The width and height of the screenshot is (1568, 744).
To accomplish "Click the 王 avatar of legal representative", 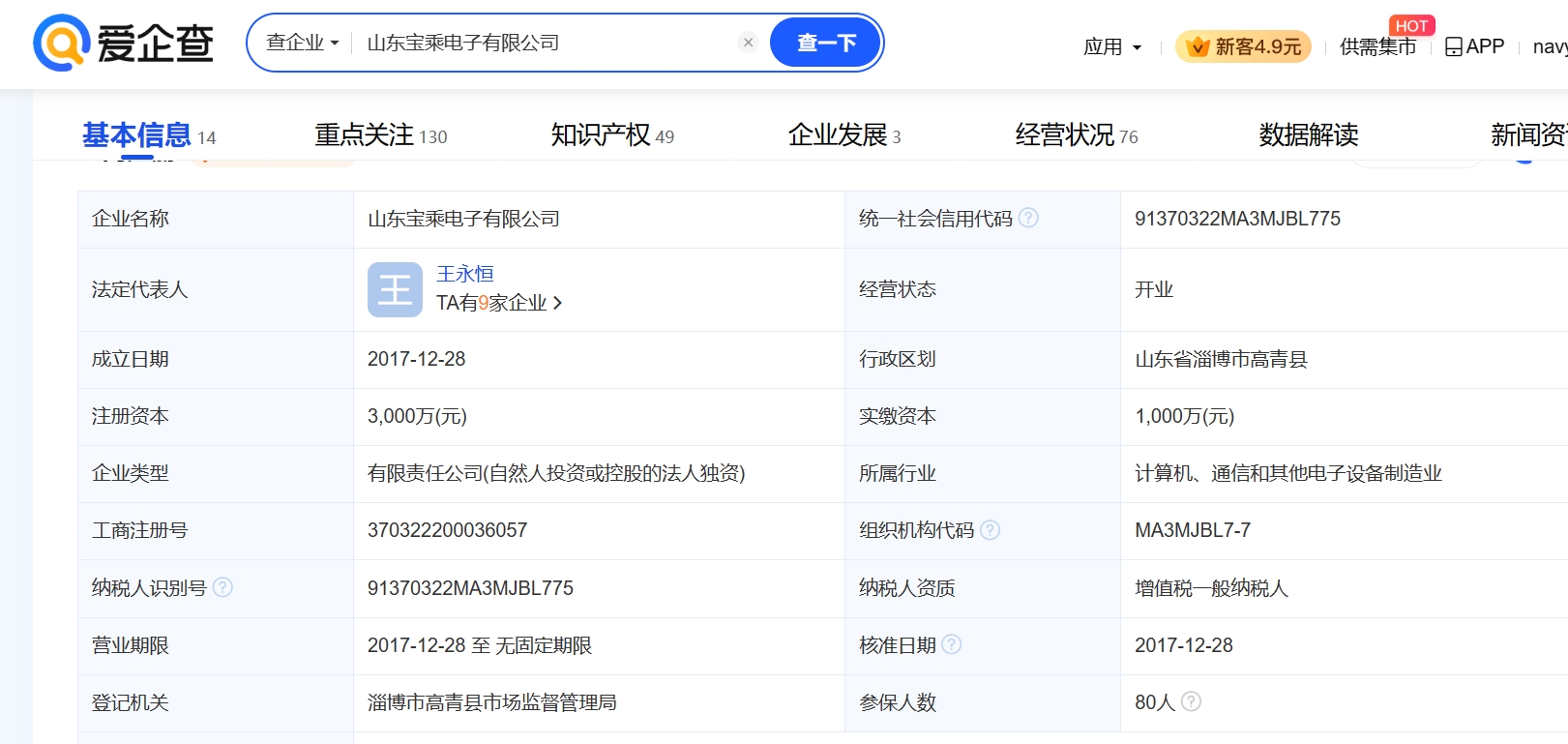I will pyautogui.click(x=395, y=289).
